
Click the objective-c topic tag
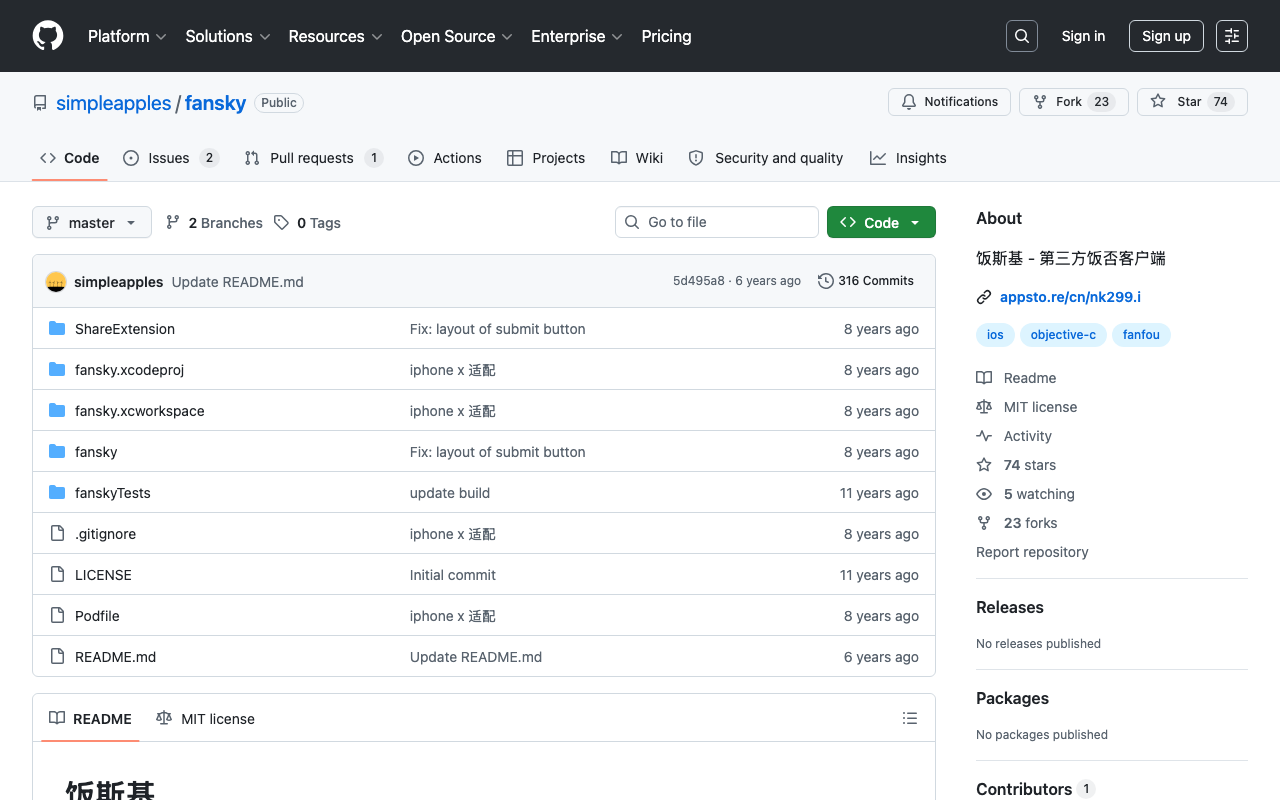1063,335
